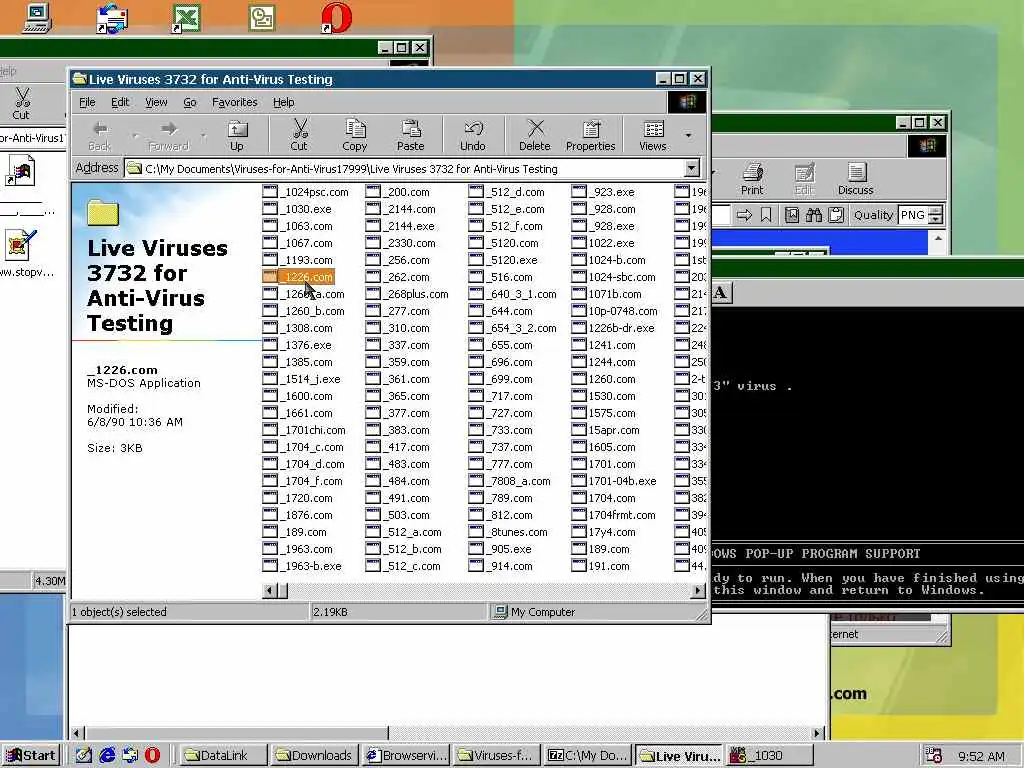Click the Delete toolbar icon

(535, 135)
